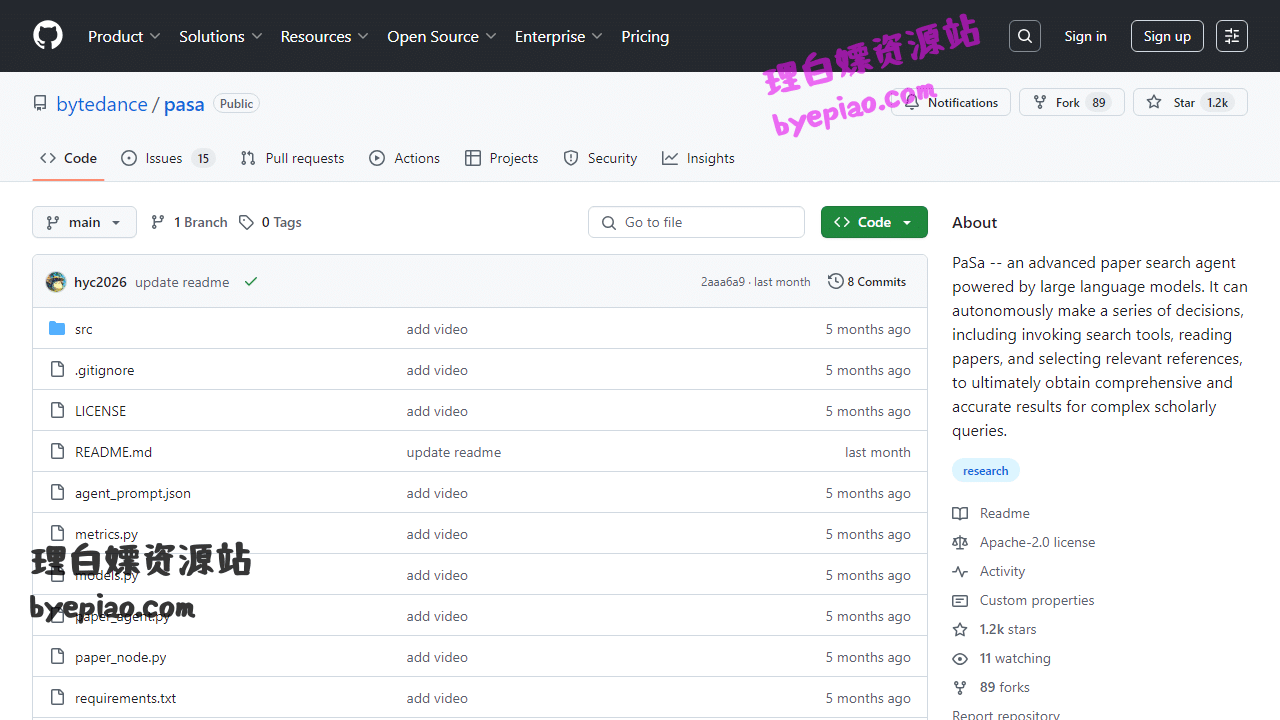This screenshot has width=1280, height=720.
Task: Expand the Resources menu
Action: tap(325, 36)
